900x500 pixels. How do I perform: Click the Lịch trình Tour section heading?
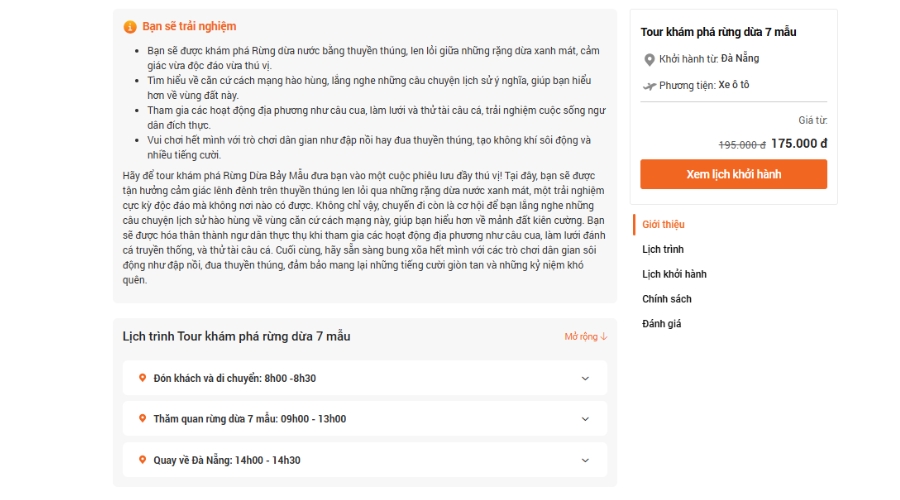coord(236,336)
